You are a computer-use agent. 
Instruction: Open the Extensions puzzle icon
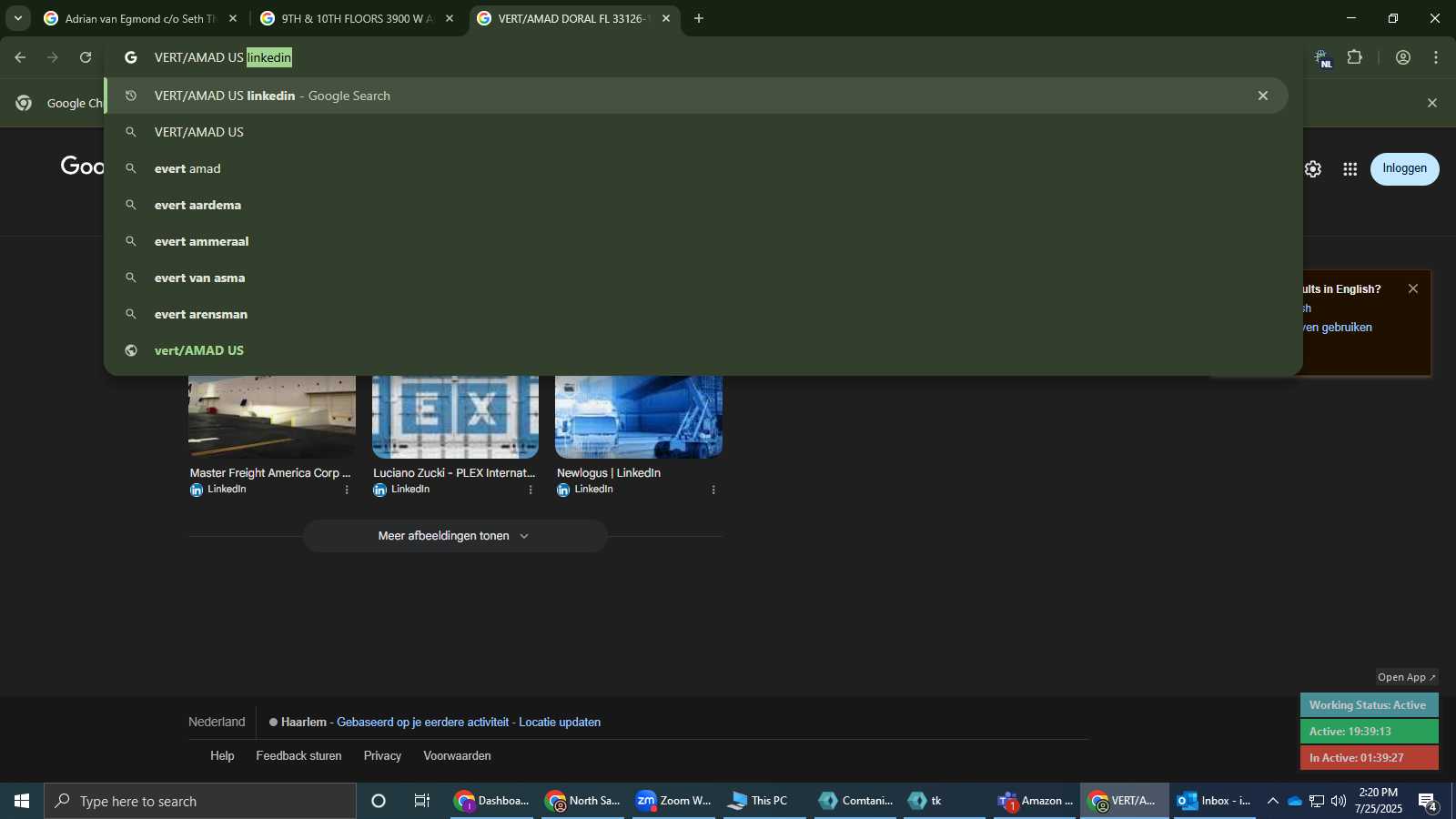click(x=1355, y=57)
